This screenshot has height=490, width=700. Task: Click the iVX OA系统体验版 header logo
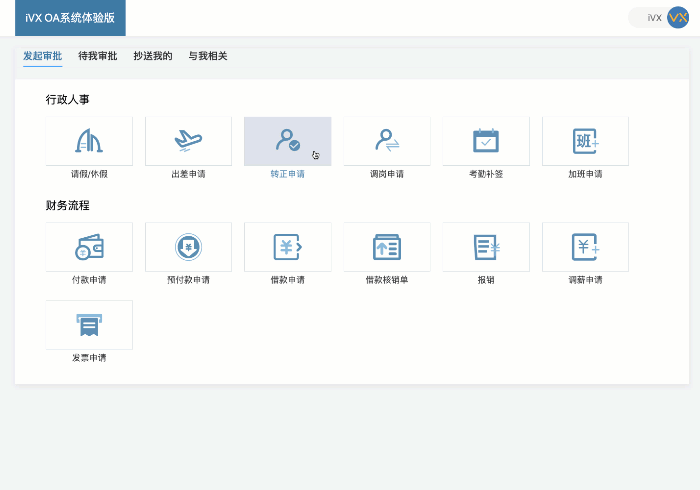pos(70,18)
